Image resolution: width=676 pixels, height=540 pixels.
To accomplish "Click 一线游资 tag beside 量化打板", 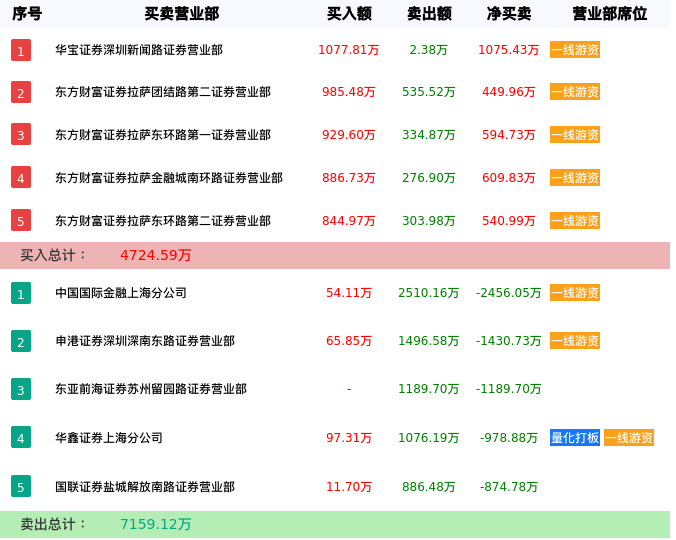I will point(629,437).
